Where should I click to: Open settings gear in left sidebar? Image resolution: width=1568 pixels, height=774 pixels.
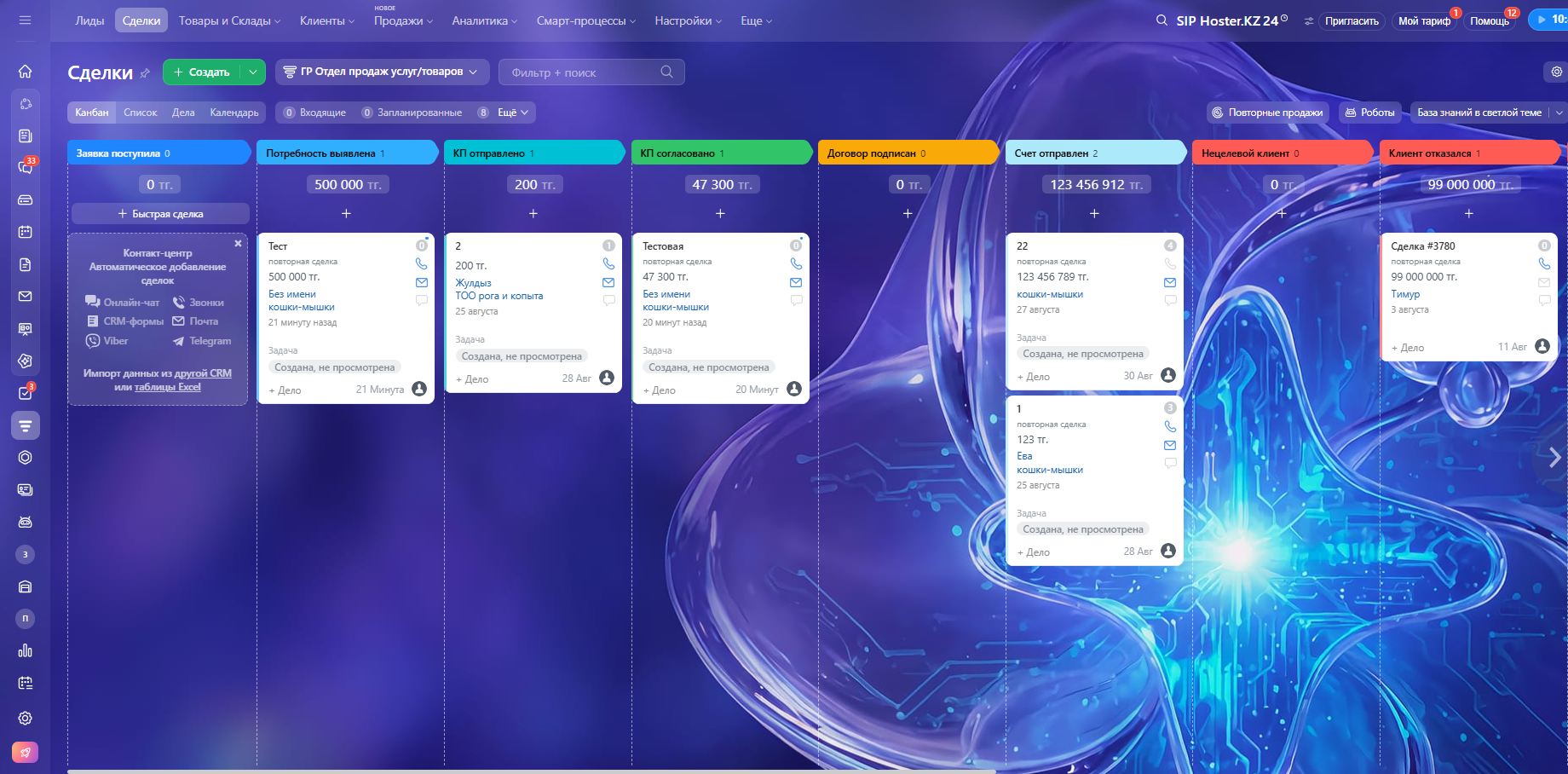[x=26, y=719]
